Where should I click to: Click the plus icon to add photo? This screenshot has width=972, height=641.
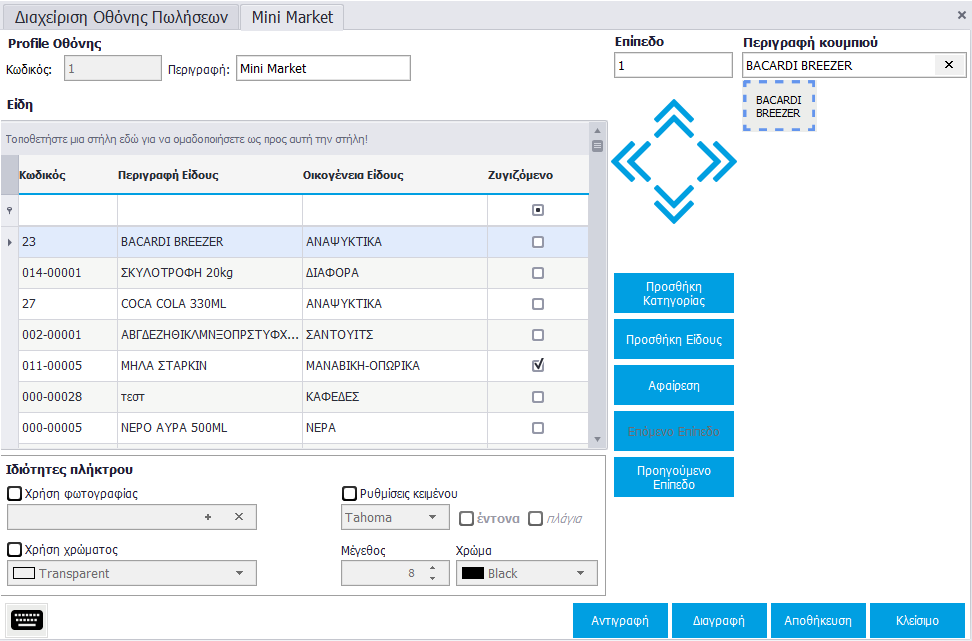[208, 517]
